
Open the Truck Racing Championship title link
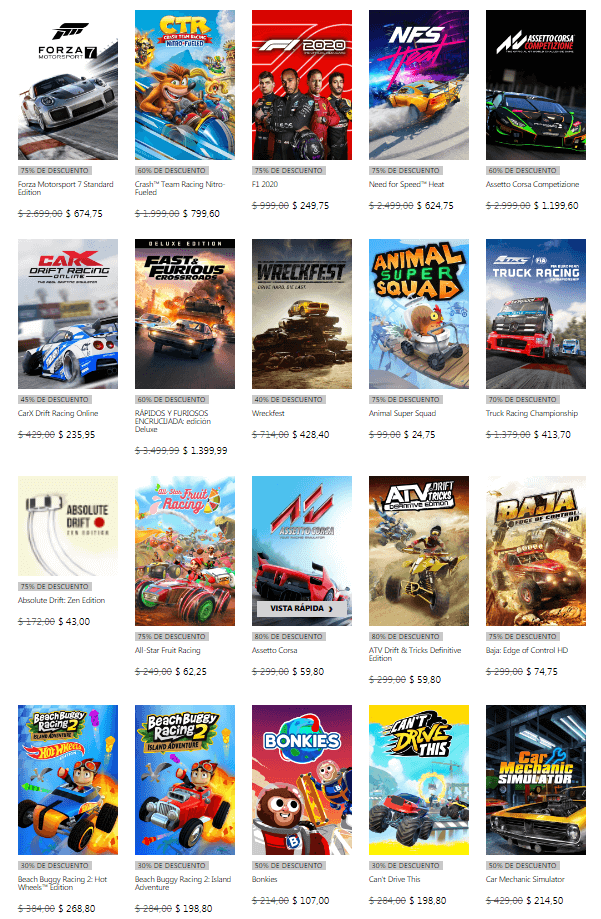click(x=532, y=413)
